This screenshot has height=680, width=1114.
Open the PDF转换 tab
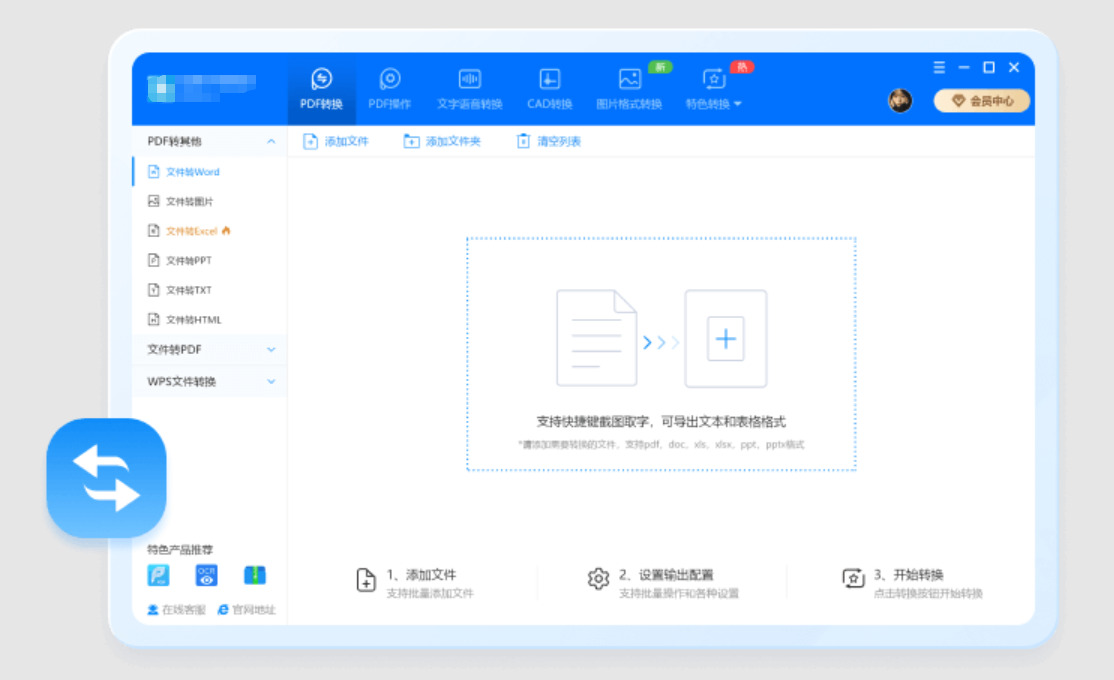coord(321,89)
